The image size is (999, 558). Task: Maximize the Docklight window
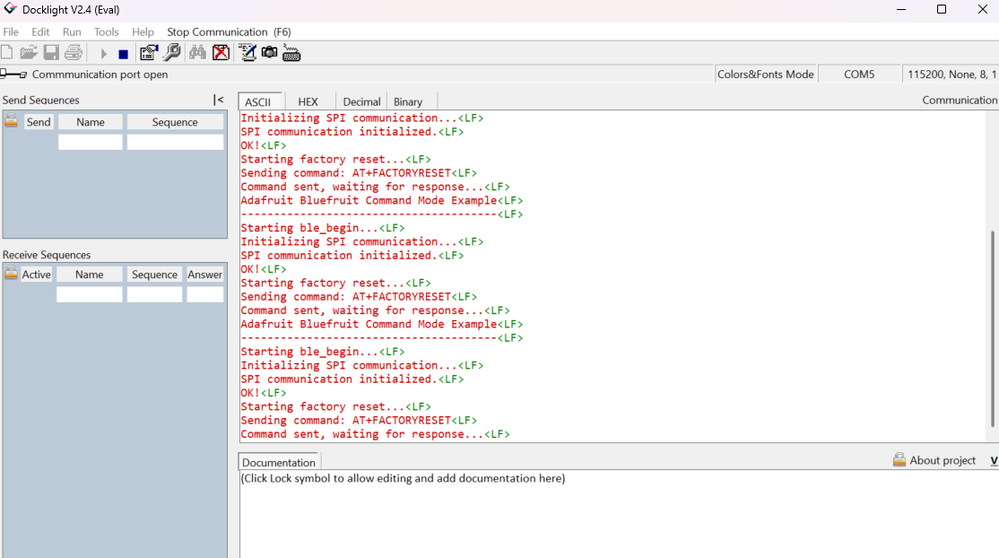941,9
